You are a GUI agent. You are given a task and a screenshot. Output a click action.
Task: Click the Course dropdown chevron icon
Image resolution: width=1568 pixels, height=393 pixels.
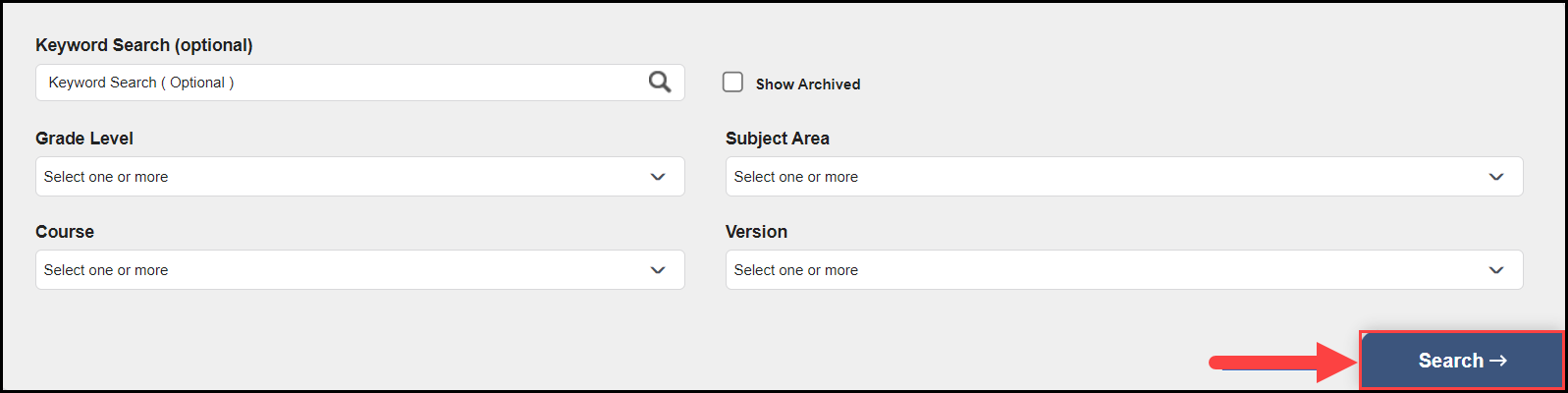tap(658, 270)
